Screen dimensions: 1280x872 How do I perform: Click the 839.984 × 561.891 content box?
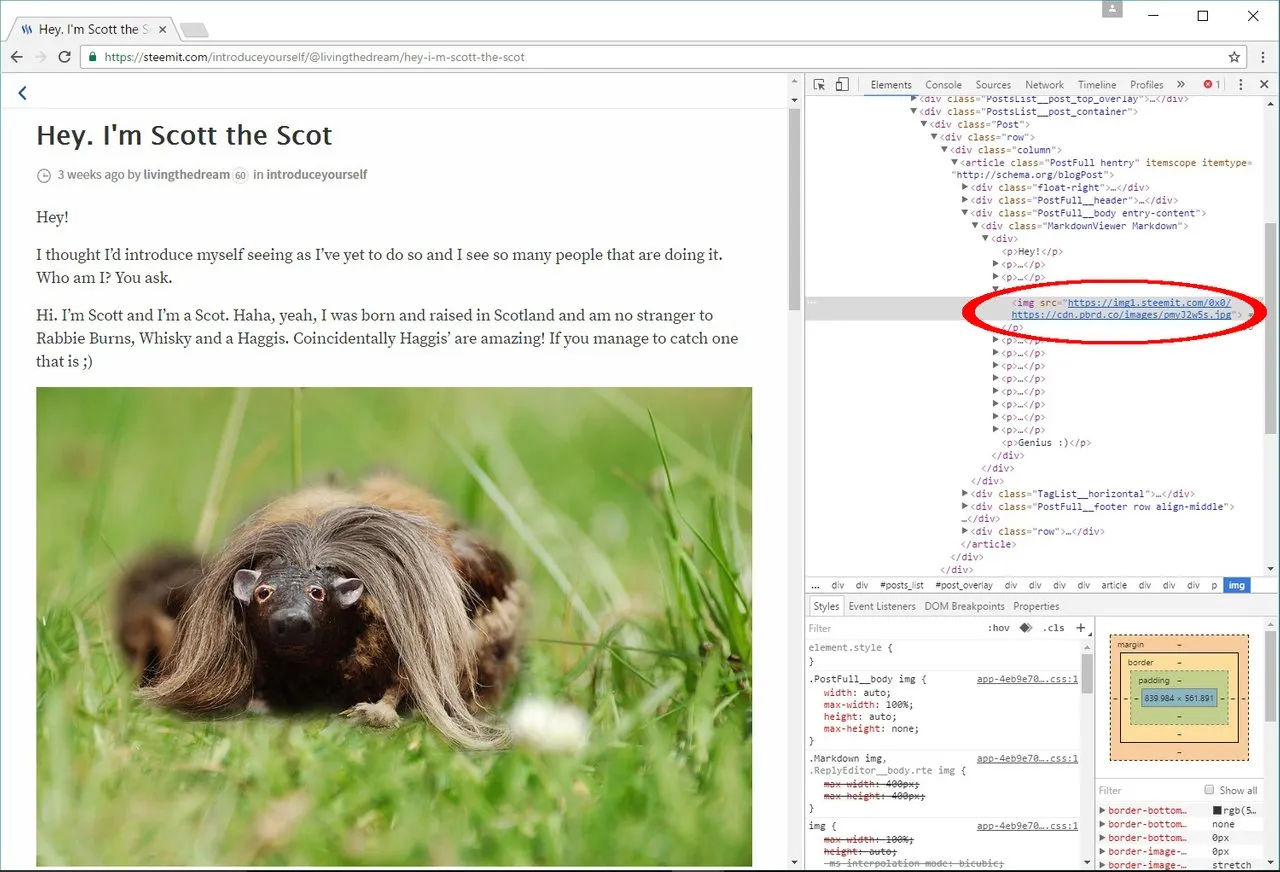[x=1179, y=698]
